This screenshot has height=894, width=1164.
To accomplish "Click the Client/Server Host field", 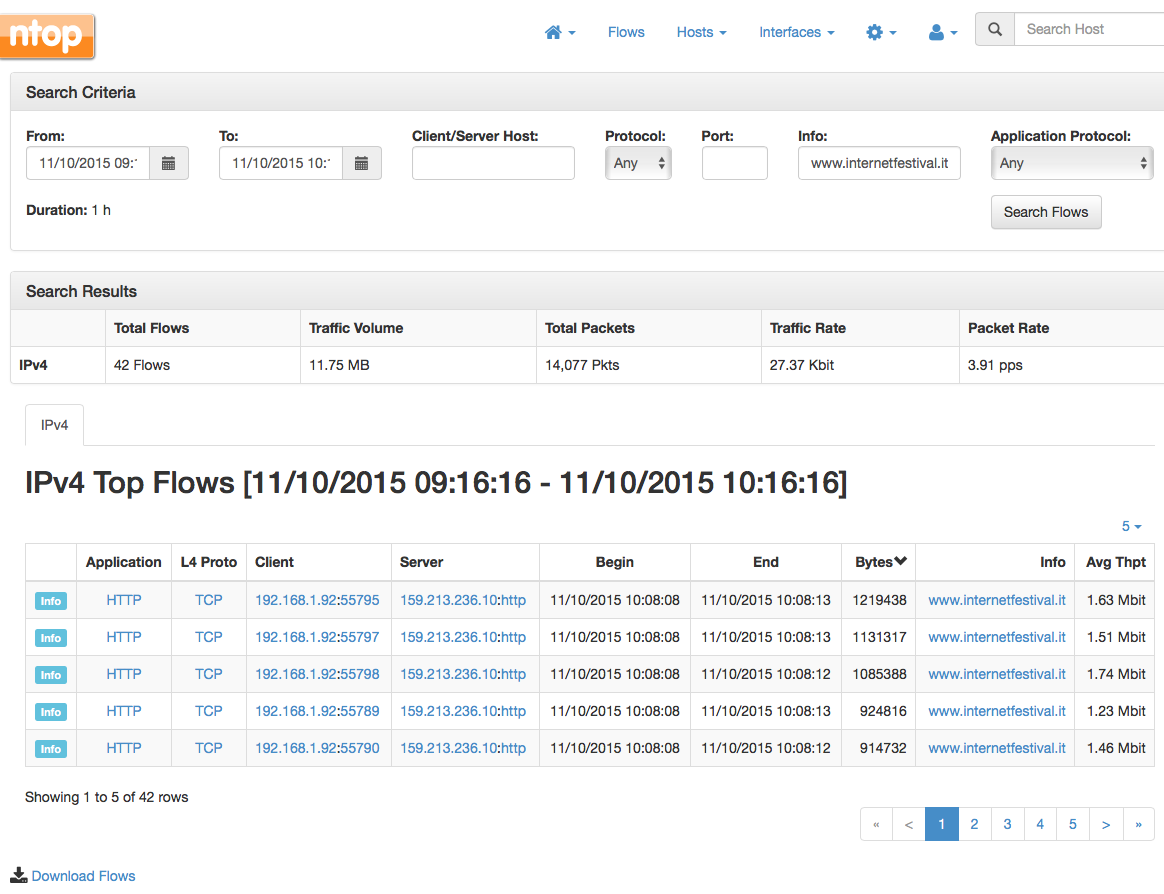I will 493,163.
